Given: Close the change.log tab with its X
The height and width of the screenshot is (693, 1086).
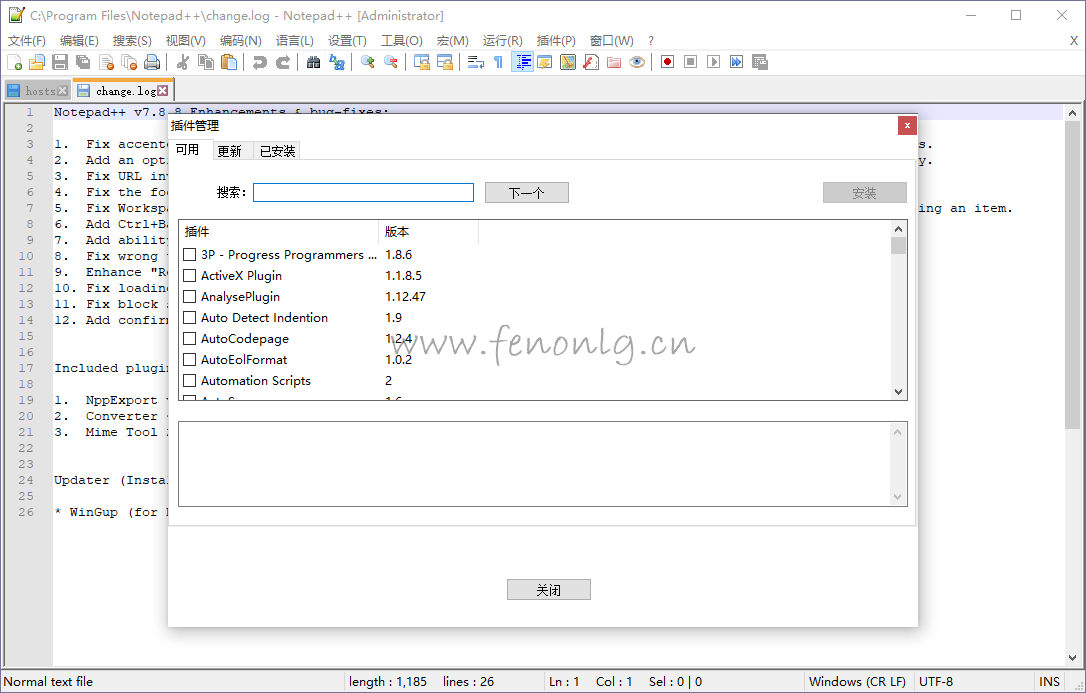Looking at the screenshot, I should click(162, 91).
